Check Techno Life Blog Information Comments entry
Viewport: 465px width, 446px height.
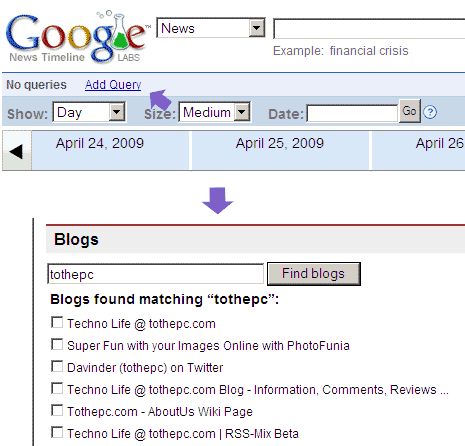tap(57, 388)
